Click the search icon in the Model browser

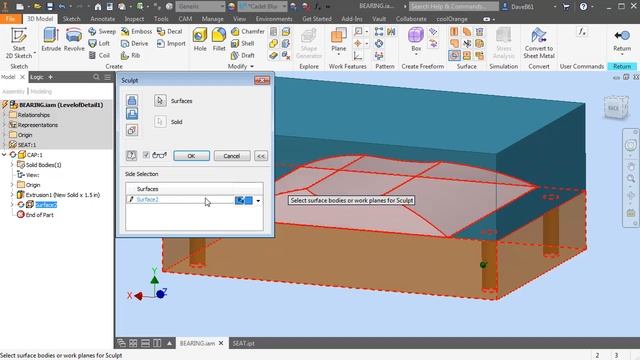pyautogui.click(x=96, y=77)
